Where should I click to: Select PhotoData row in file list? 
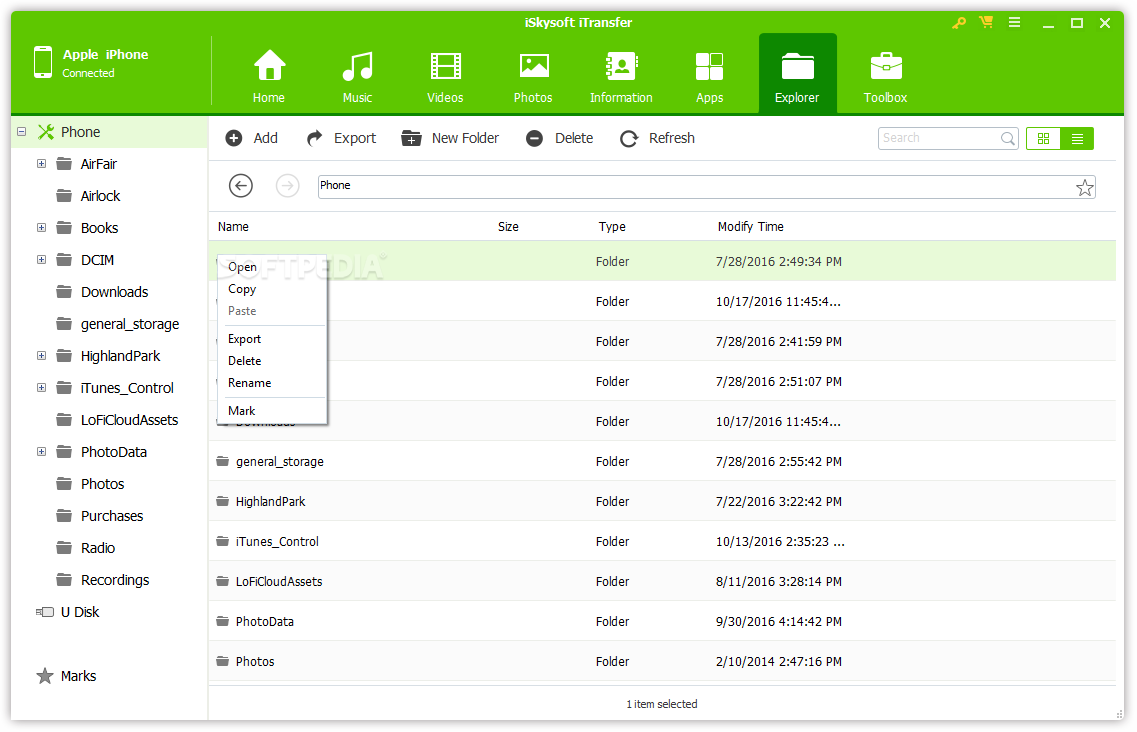[x=662, y=621]
